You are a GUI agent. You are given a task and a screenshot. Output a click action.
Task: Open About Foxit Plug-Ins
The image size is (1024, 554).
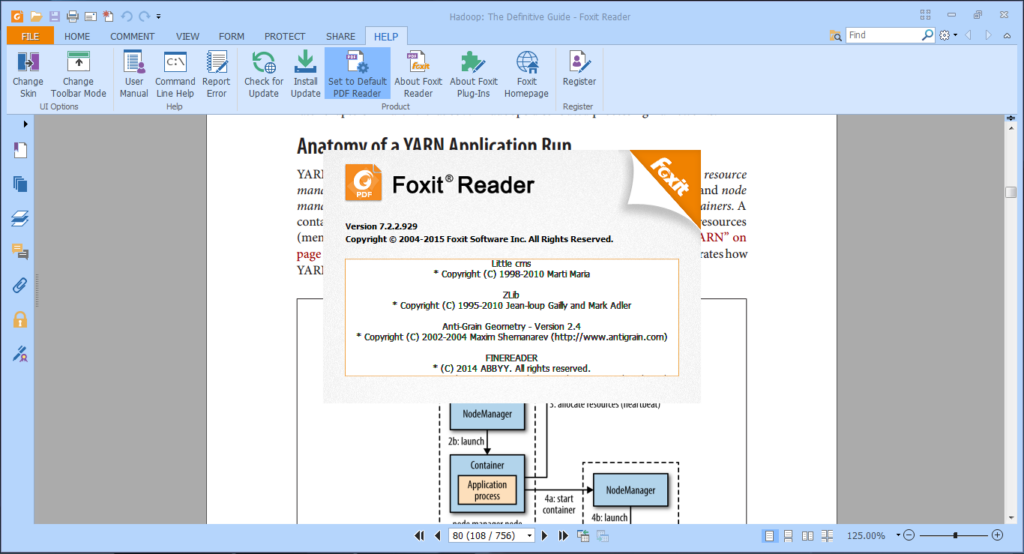point(473,74)
